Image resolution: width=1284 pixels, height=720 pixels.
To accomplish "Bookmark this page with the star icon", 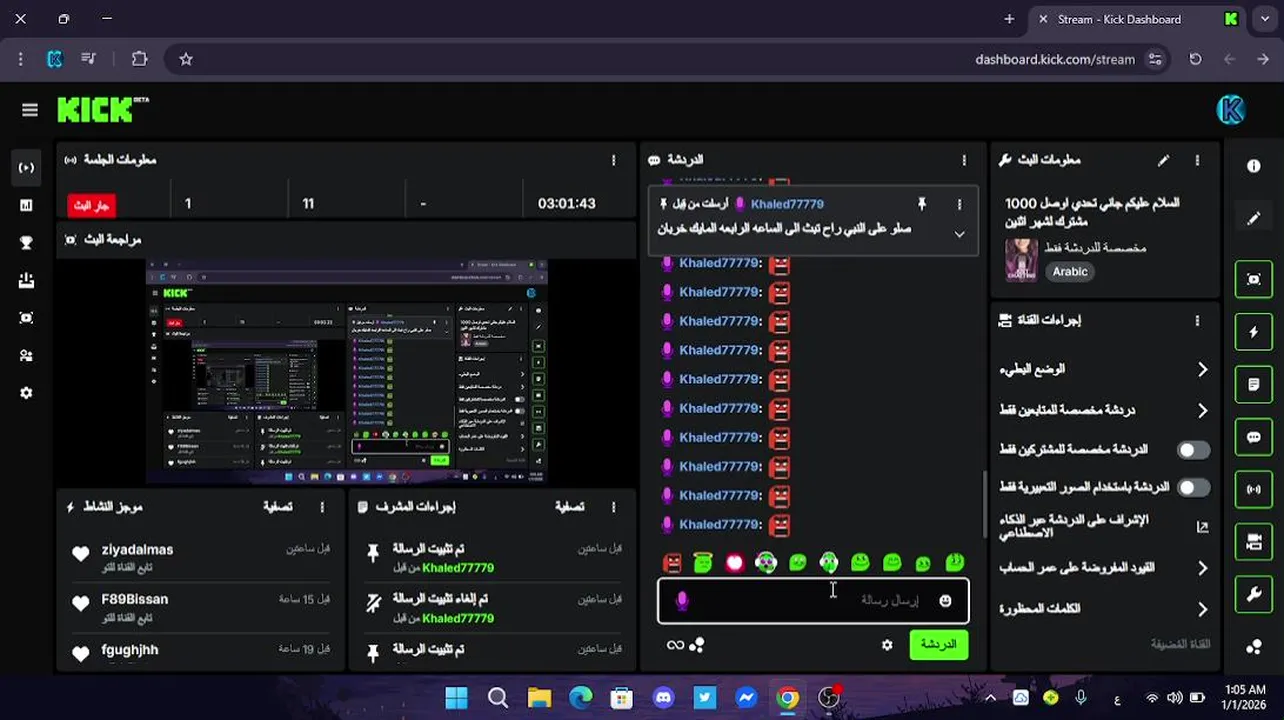I will point(186,59).
